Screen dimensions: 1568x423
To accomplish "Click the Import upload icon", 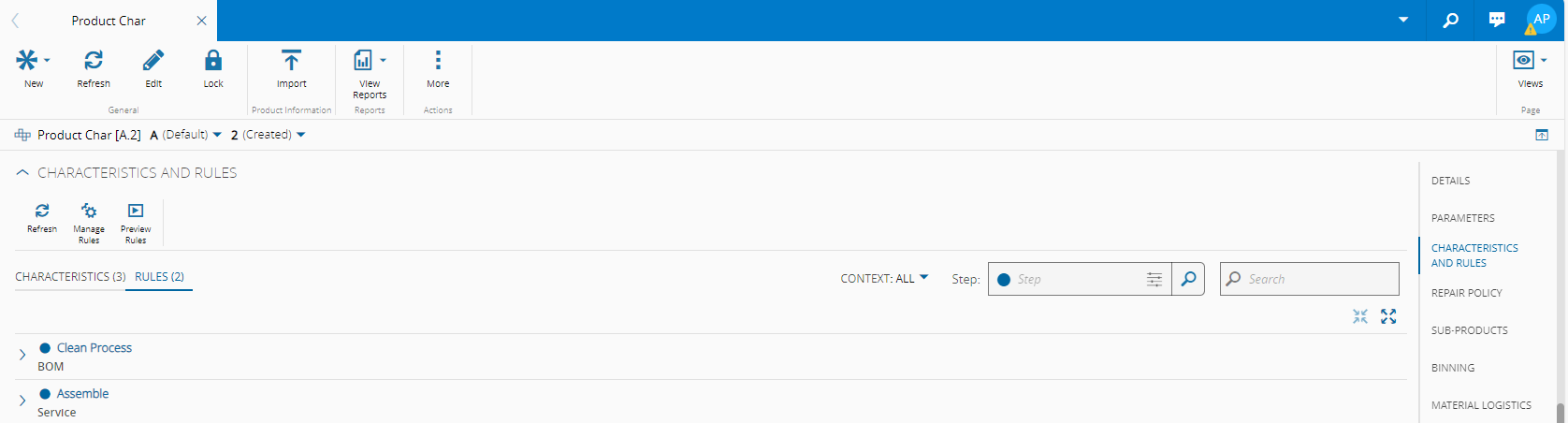I will (291, 62).
